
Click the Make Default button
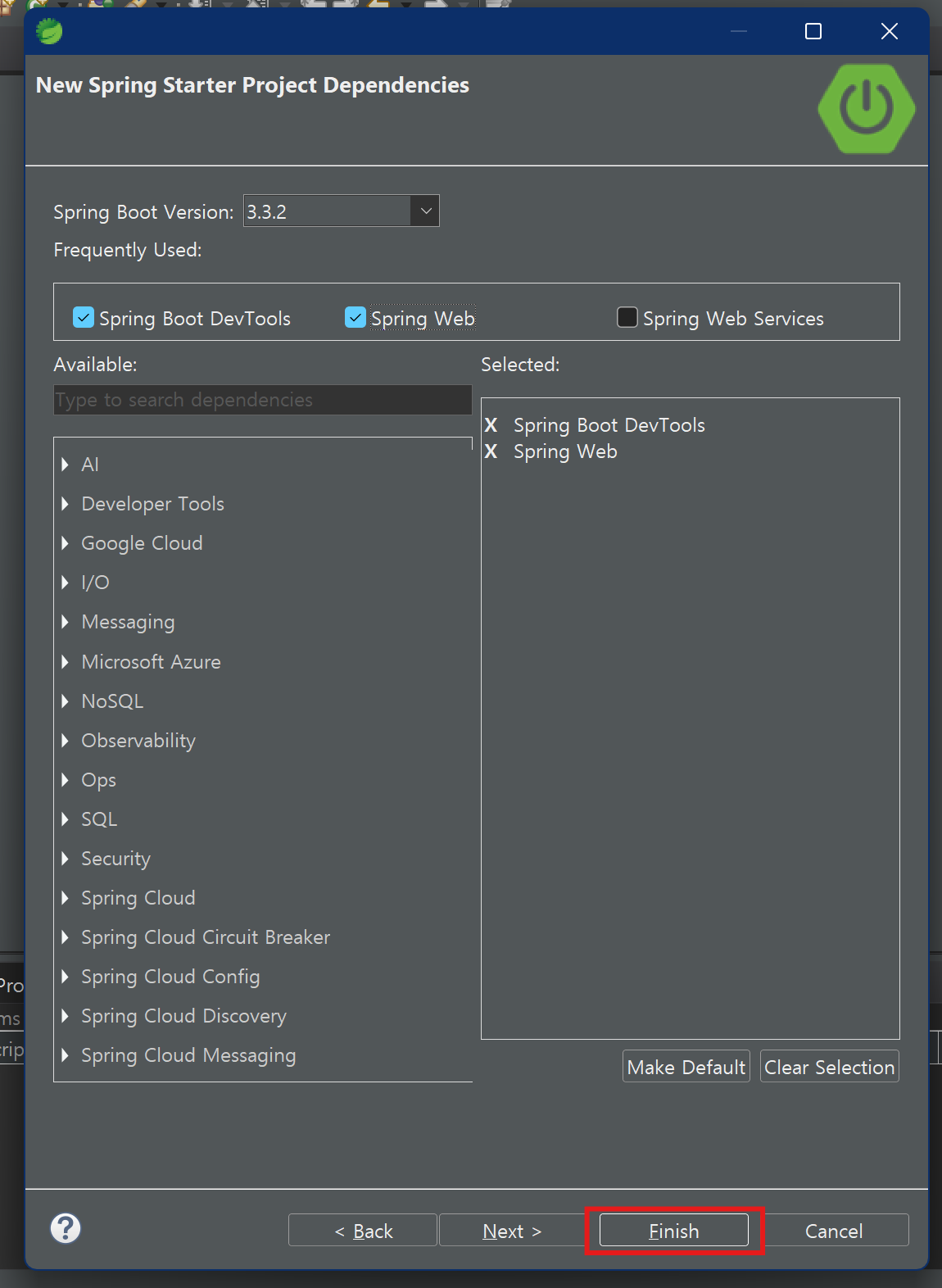tap(686, 1066)
